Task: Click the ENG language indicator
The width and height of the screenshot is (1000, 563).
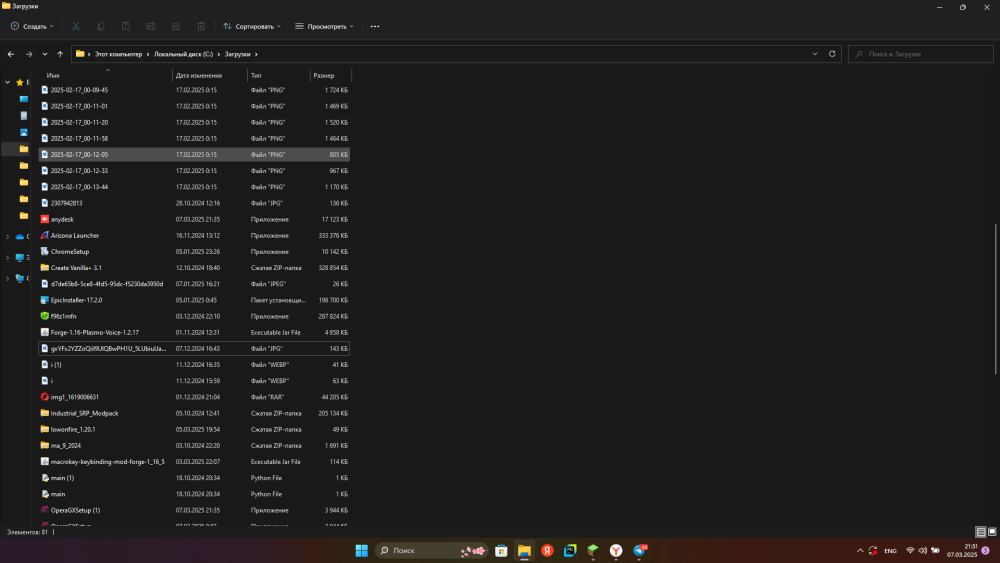Action: point(890,551)
